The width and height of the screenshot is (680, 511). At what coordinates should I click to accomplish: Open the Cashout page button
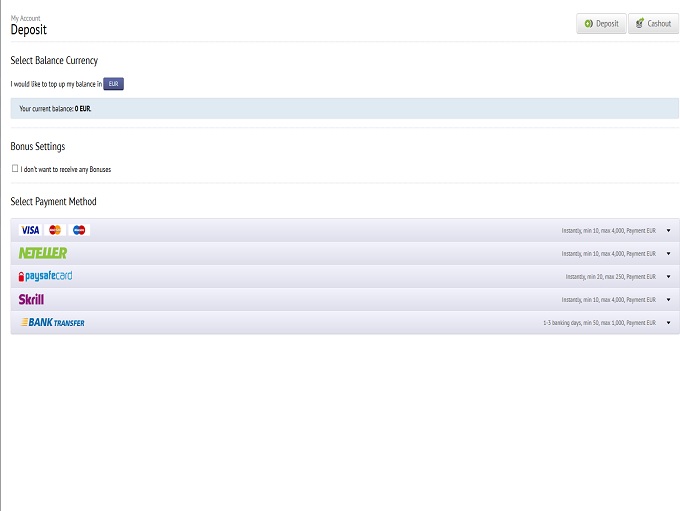point(653,23)
